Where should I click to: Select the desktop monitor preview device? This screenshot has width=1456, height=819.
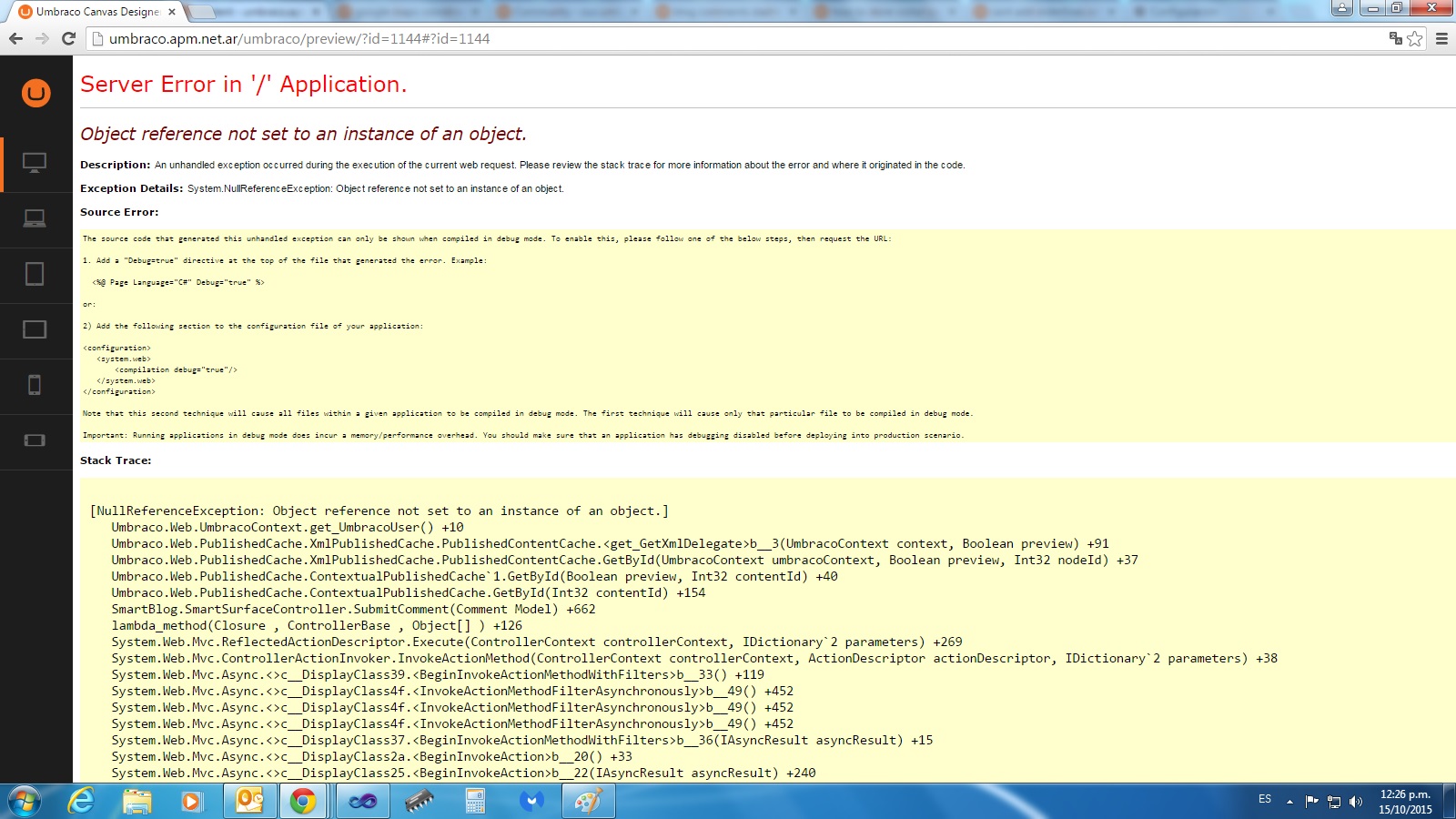pyautogui.click(x=35, y=164)
